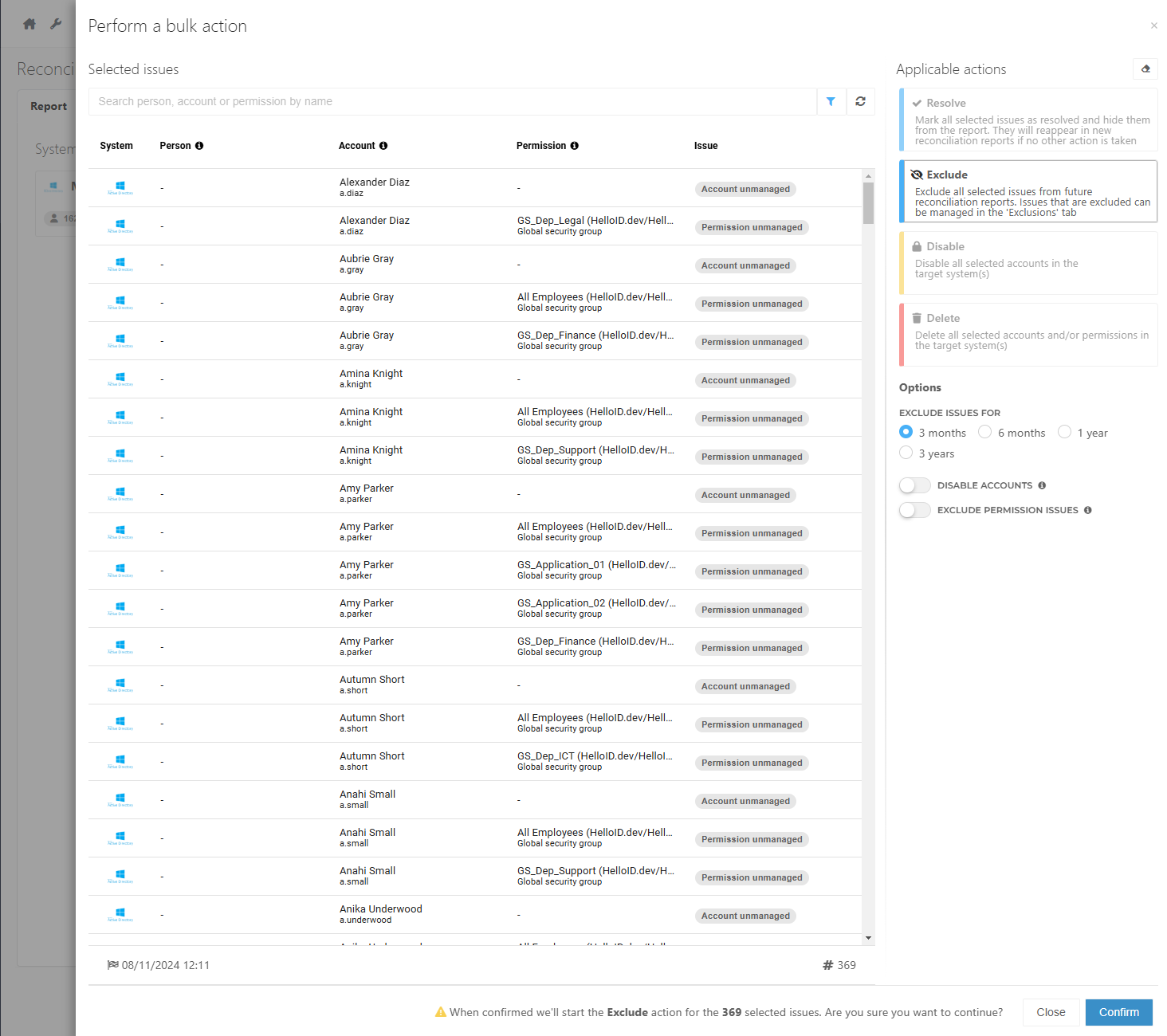The image size is (1167, 1036).
Task: Click the Permission column info icon
Action: 575,146
